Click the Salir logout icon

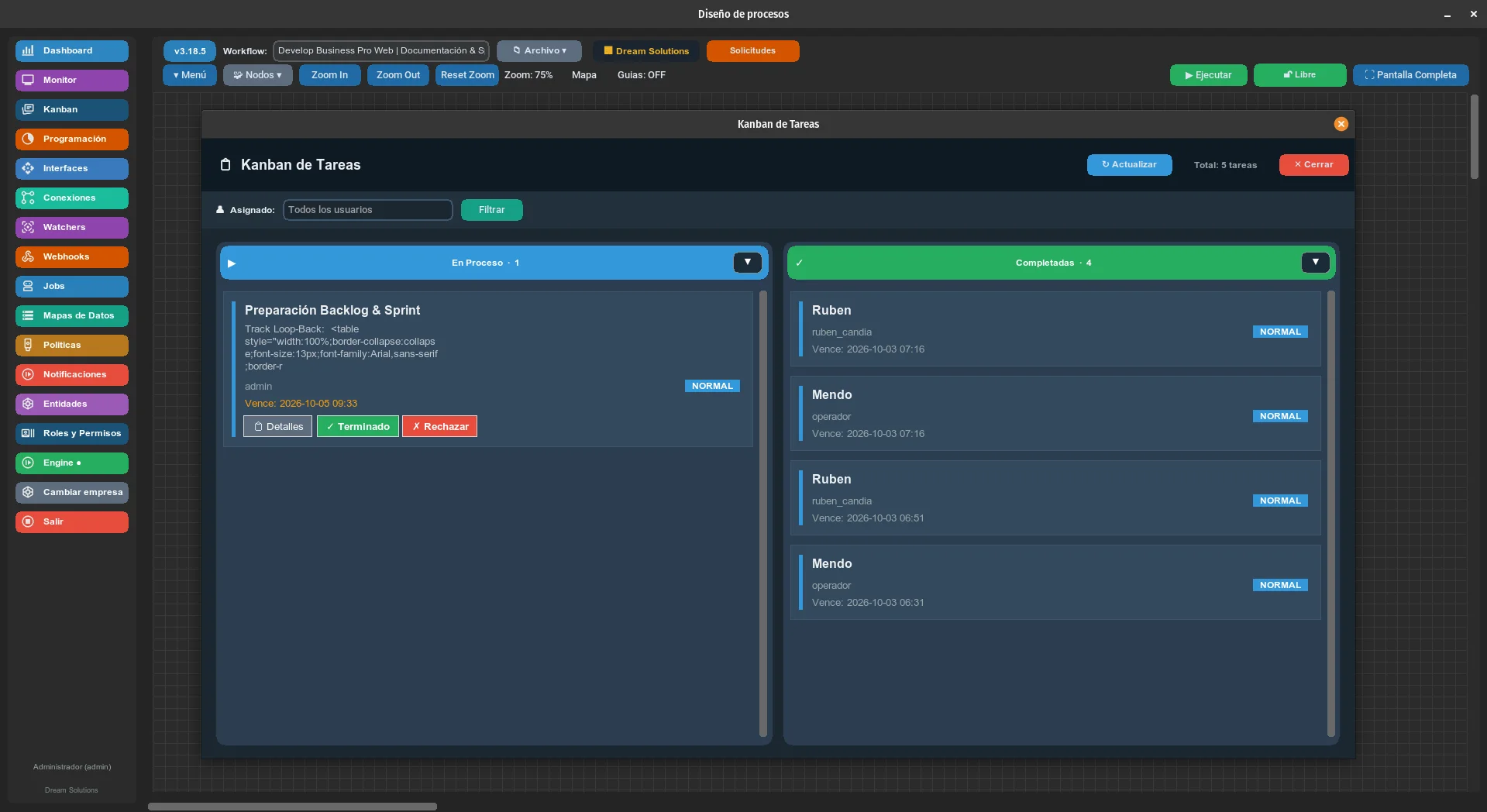[x=28, y=521]
